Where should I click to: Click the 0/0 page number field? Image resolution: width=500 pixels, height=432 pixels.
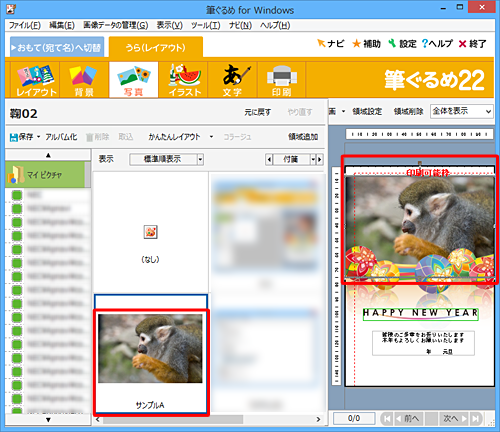pos(354,418)
